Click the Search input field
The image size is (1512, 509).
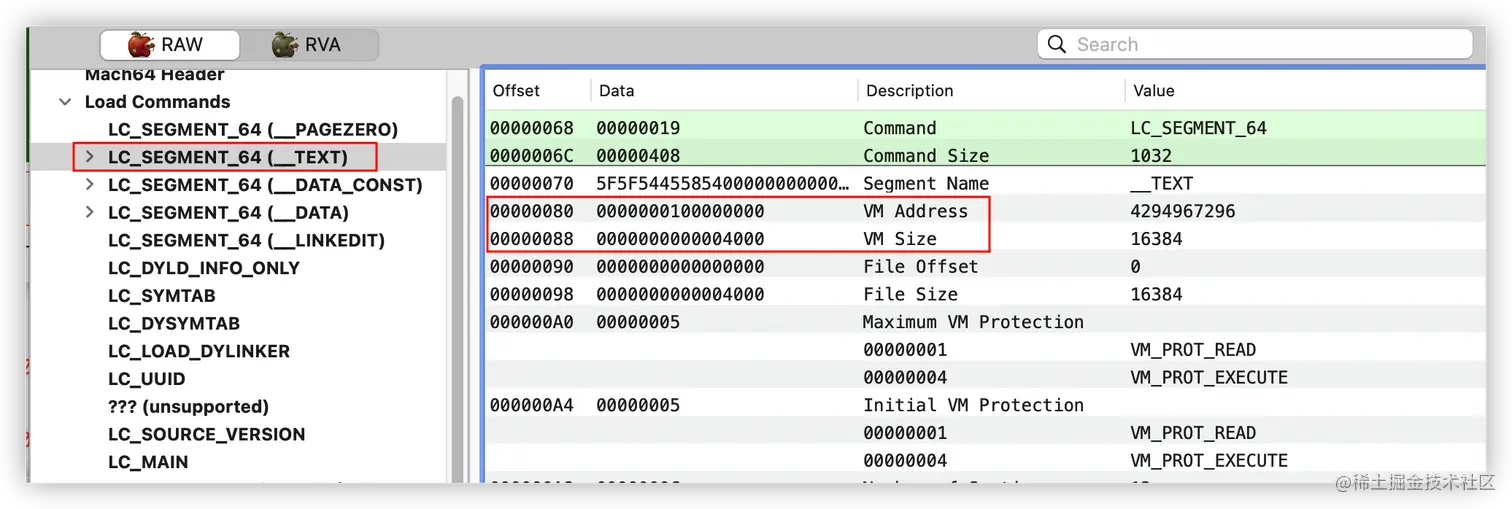(x=1255, y=44)
